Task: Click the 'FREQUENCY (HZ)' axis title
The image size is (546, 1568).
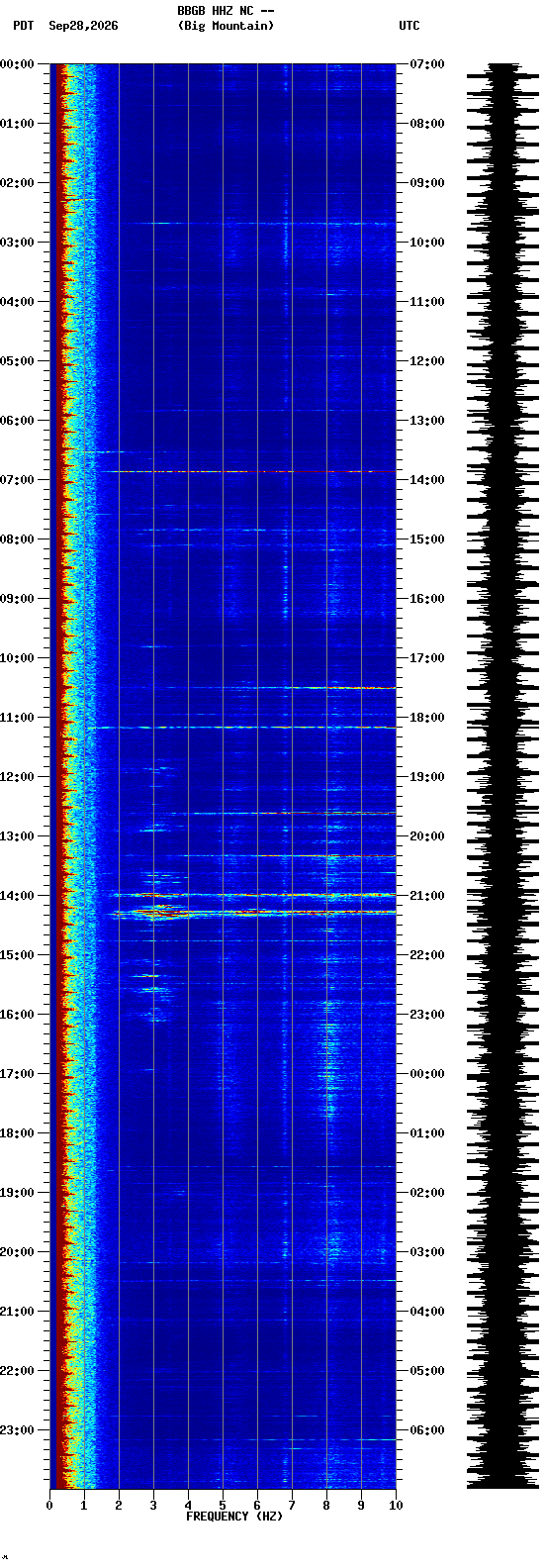Action: pyautogui.click(x=234, y=1517)
